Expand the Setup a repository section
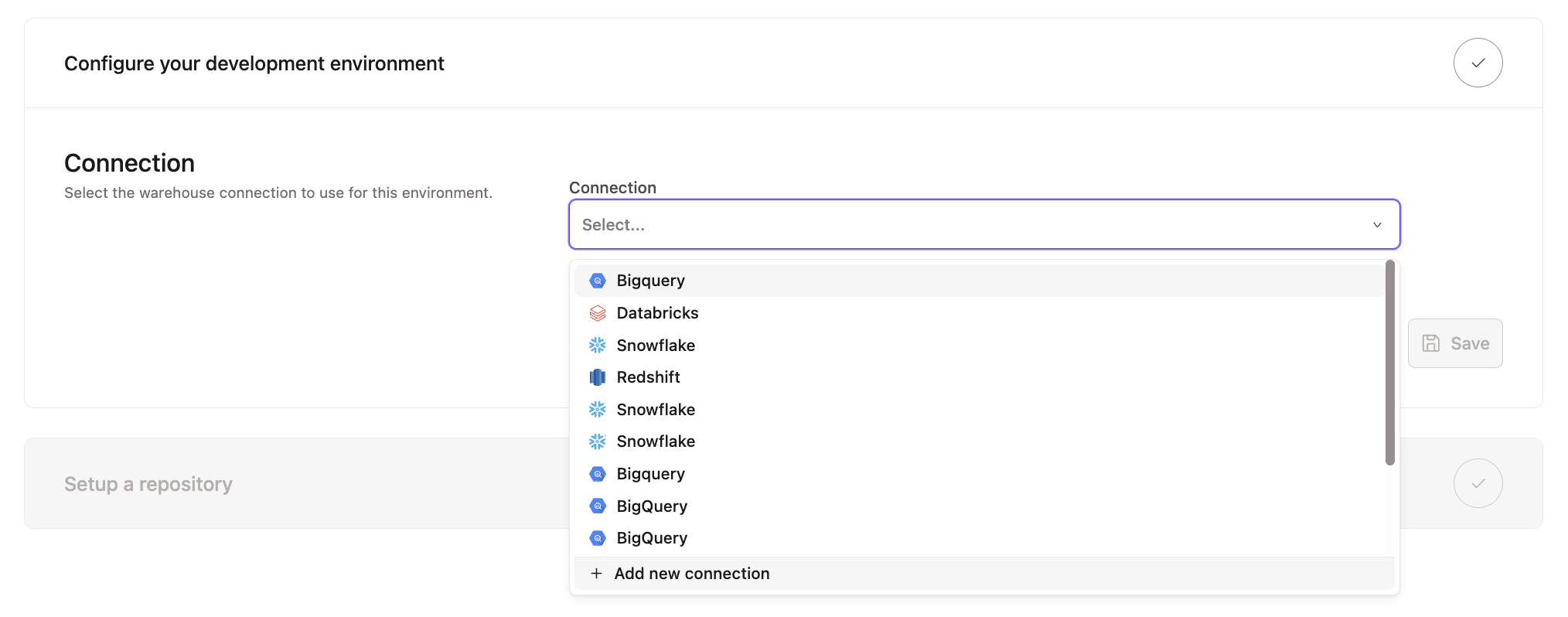Image resolution: width=1568 pixels, height=617 pixels. [783, 483]
